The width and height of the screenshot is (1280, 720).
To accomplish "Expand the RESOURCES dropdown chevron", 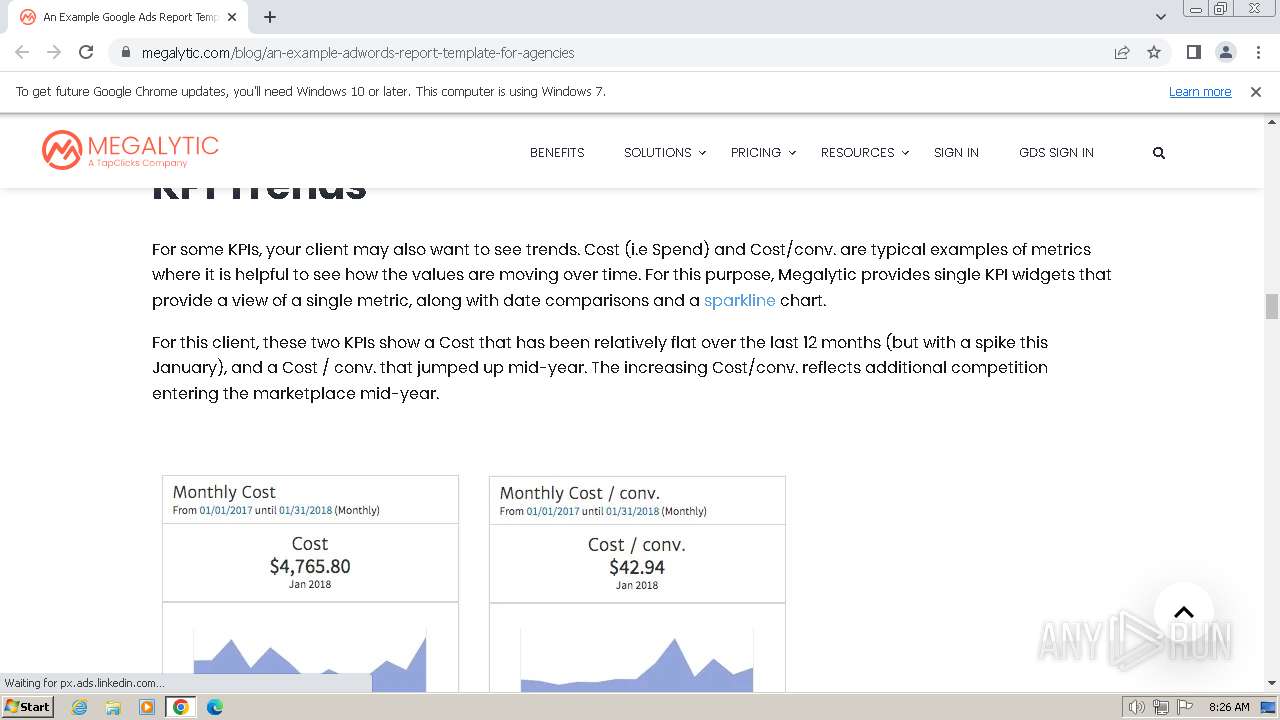I will click(905, 153).
